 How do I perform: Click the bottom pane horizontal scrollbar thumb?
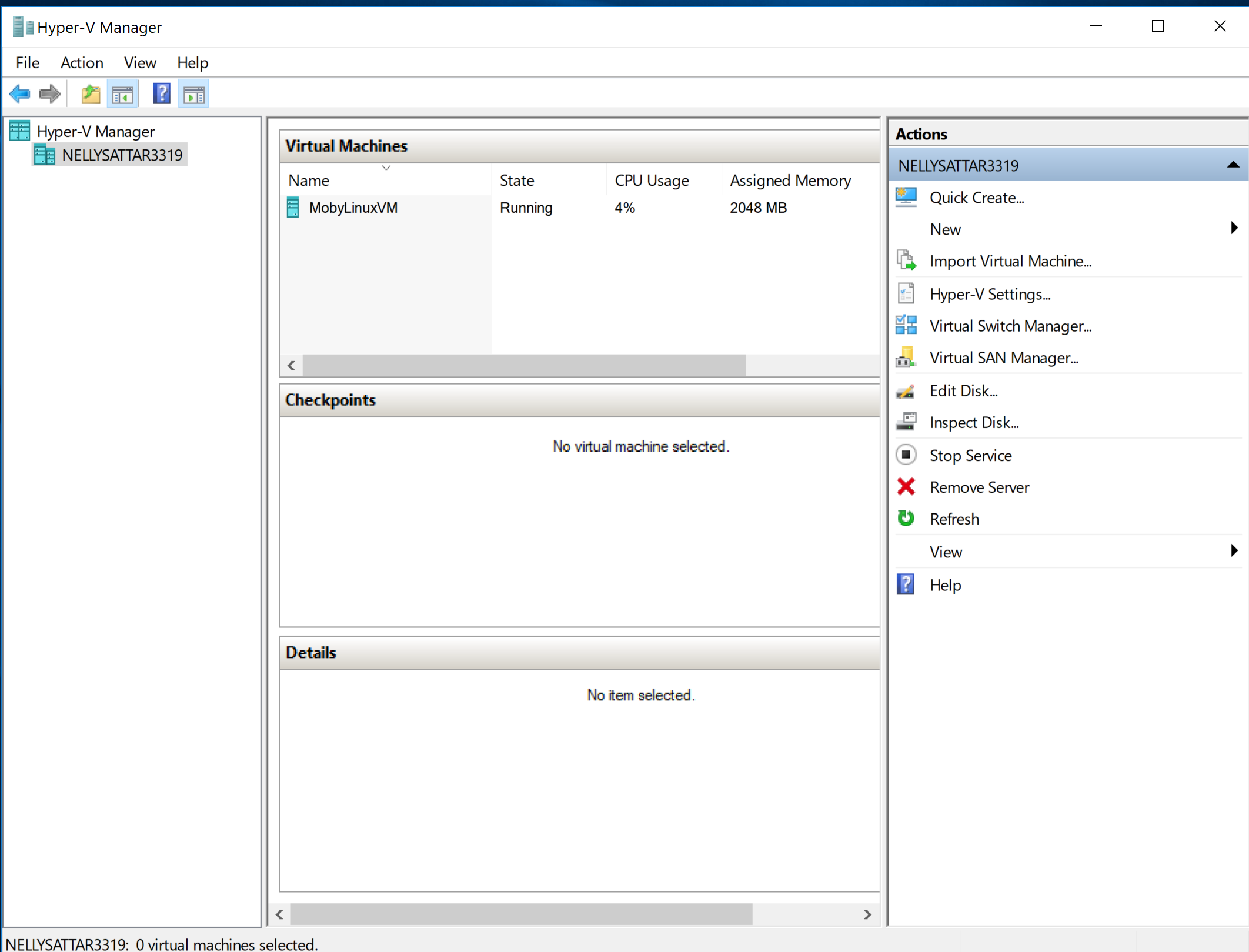522,914
